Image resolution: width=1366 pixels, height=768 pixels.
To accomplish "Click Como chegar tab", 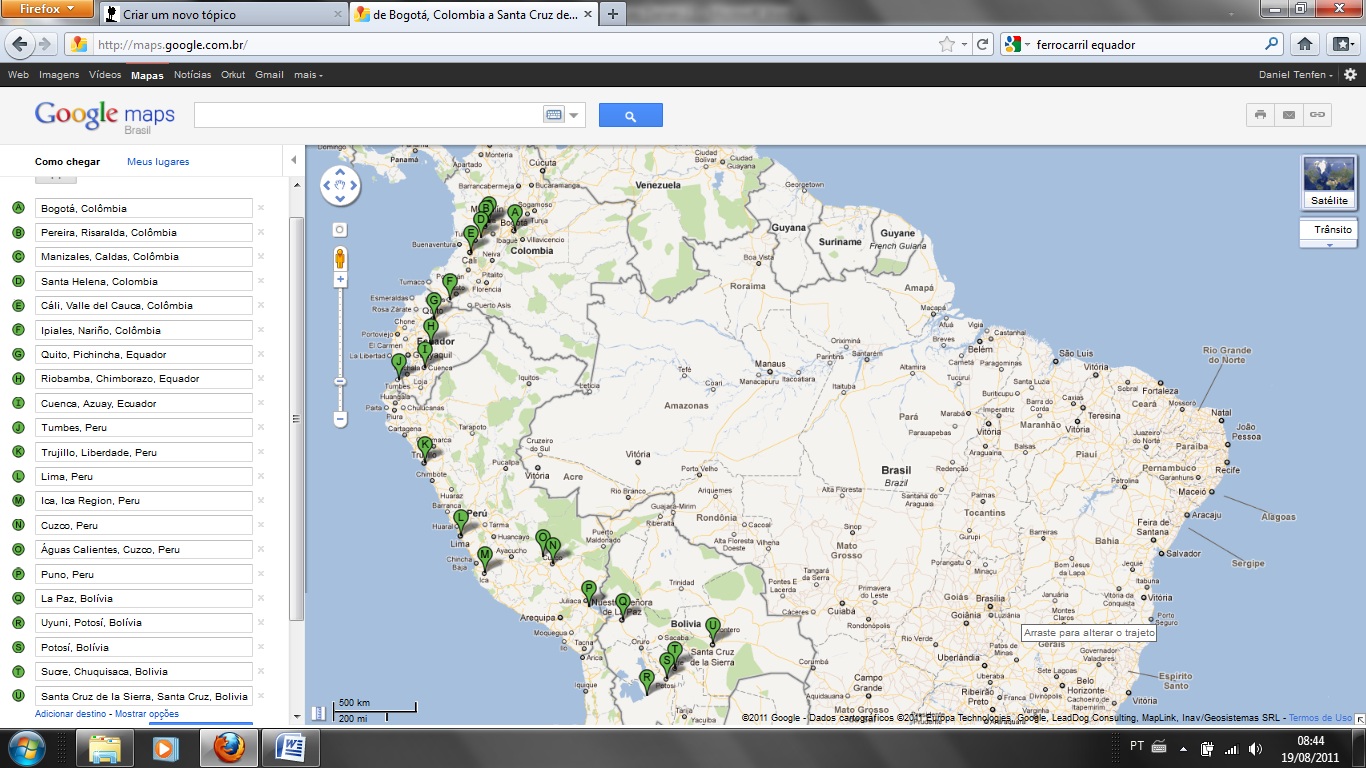I will point(67,161).
